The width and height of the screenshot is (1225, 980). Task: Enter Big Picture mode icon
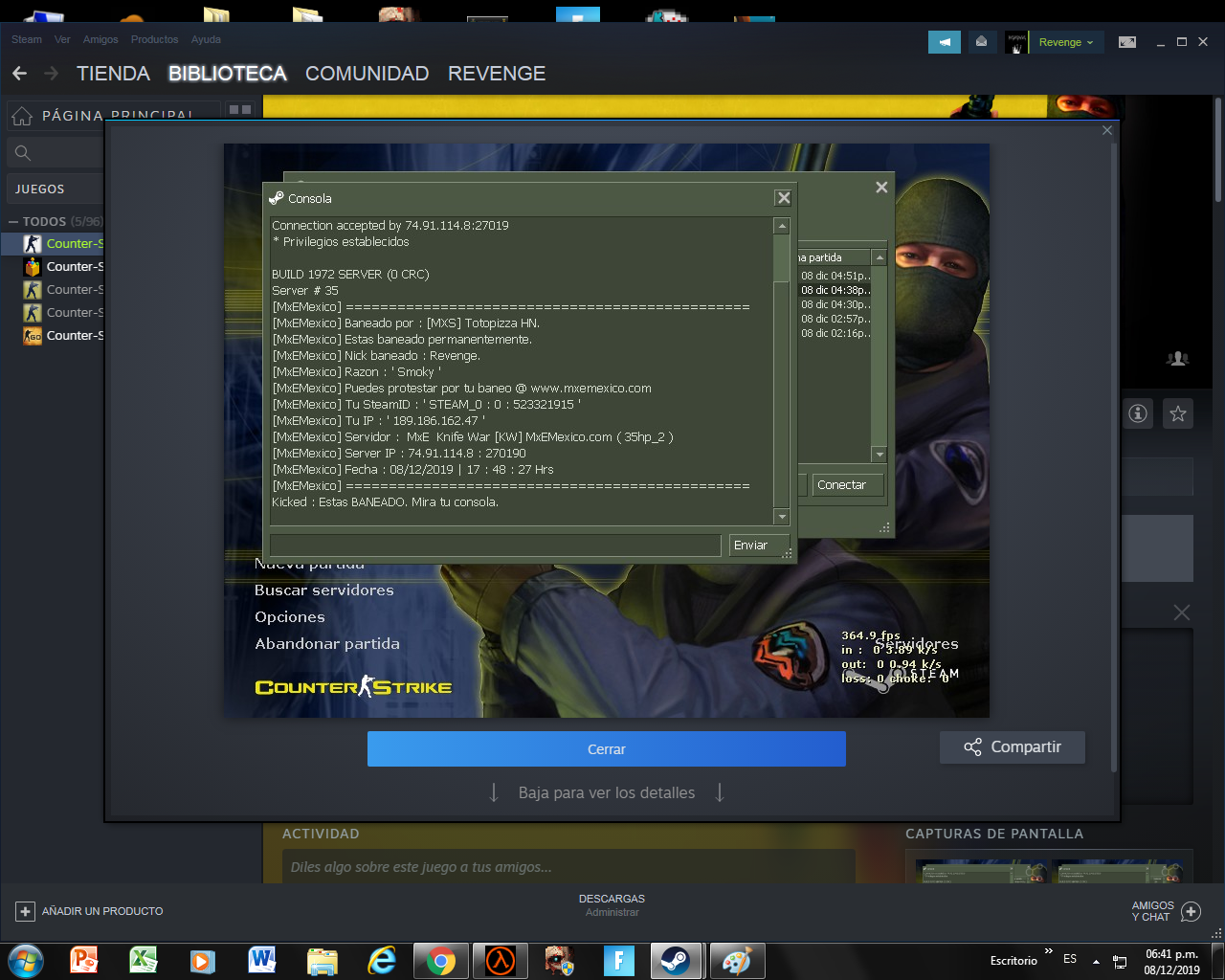(1127, 42)
